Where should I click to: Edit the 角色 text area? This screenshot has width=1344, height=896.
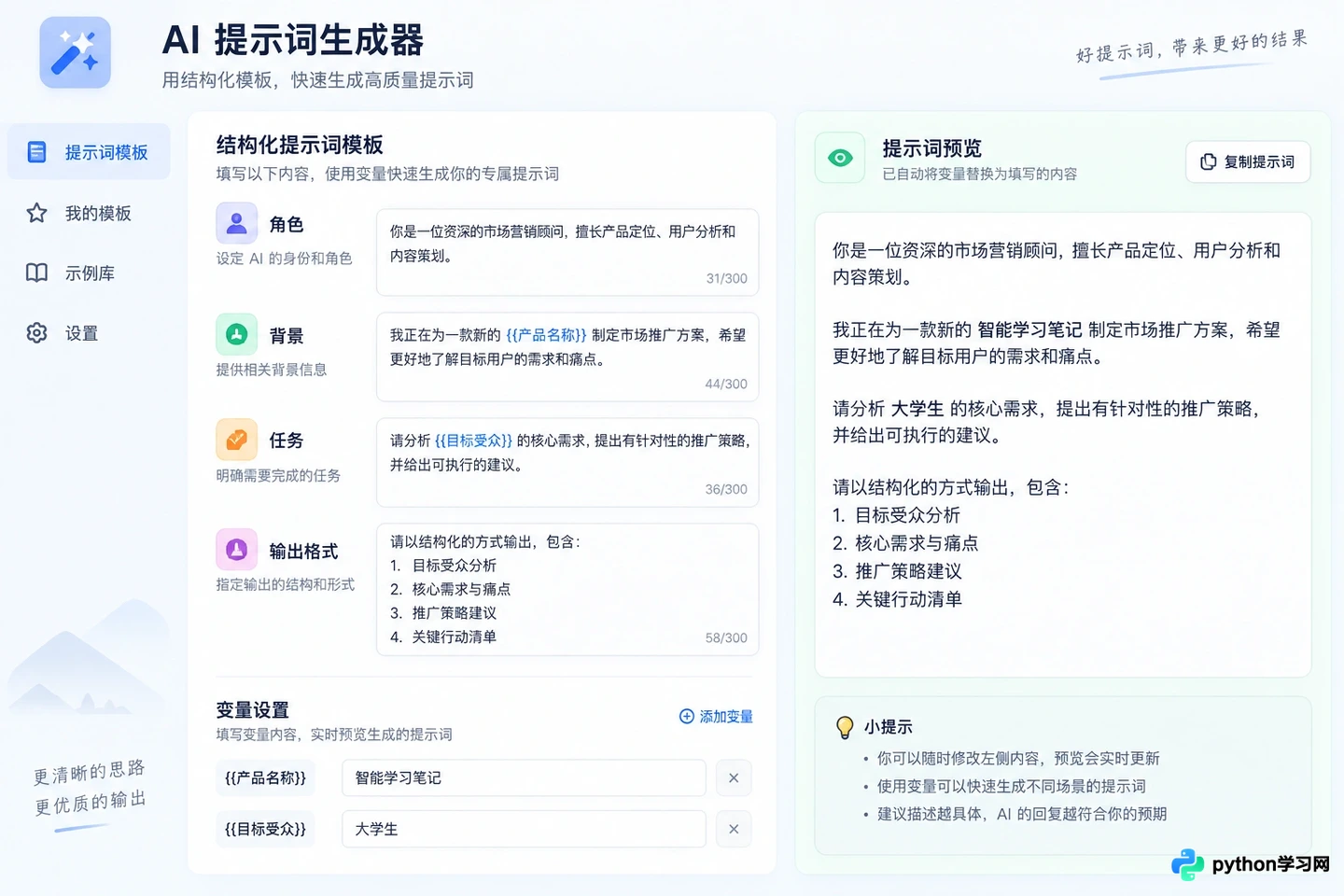[567, 252]
